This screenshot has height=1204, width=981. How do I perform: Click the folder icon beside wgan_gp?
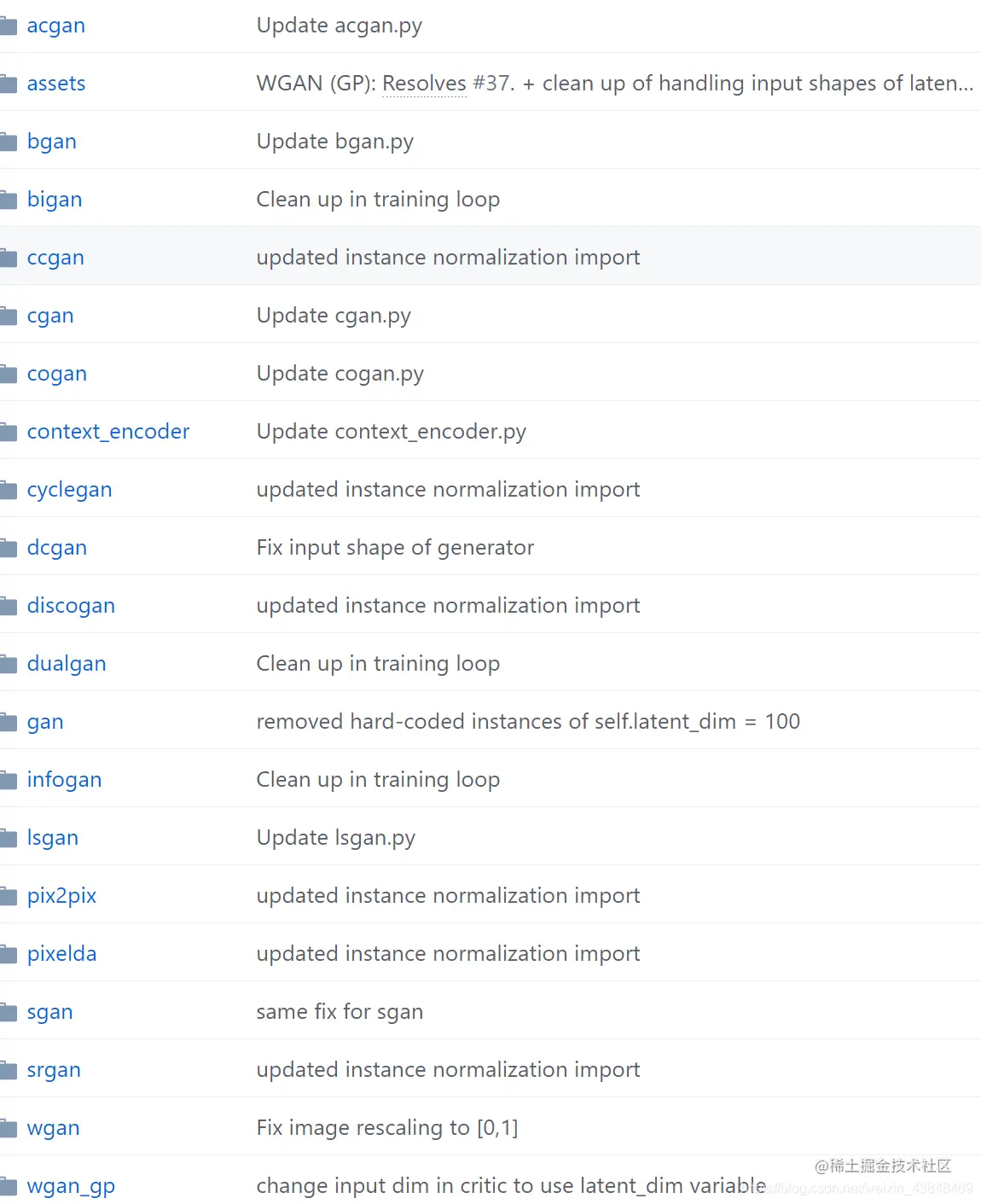8,1187
